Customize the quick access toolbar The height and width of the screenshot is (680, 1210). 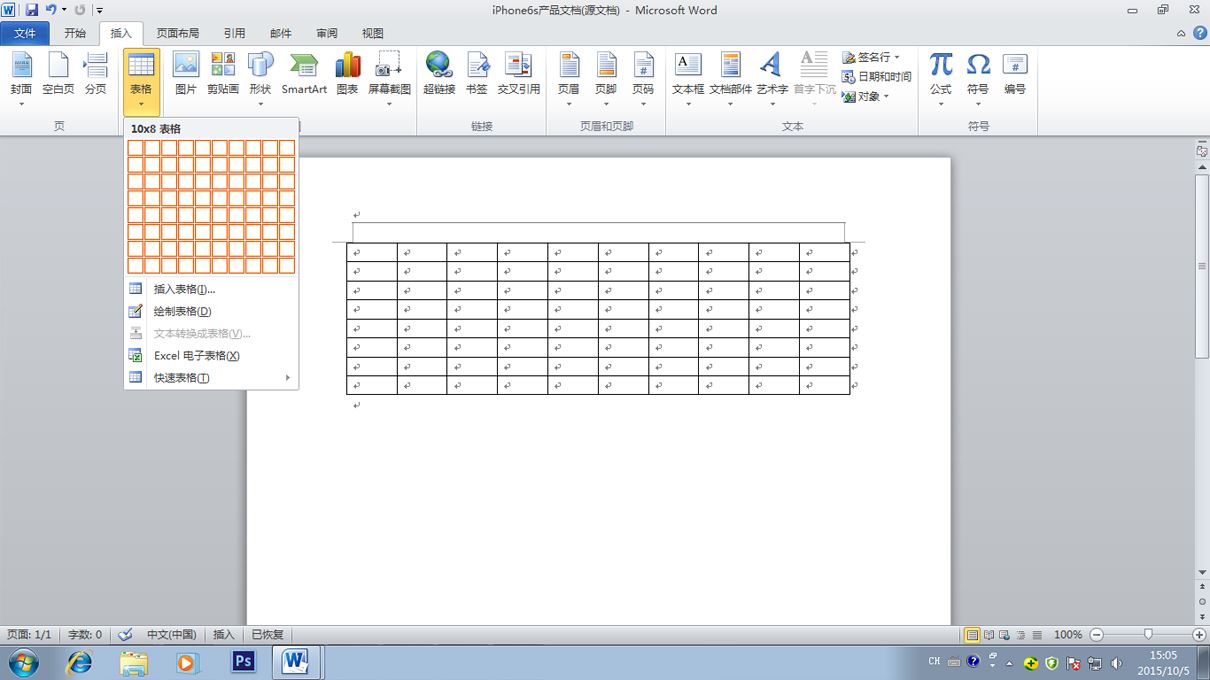(100, 10)
